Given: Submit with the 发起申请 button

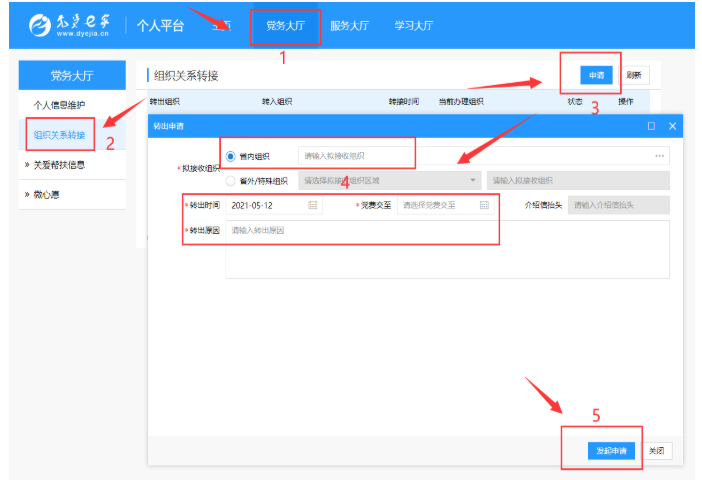Looking at the screenshot, I should click(611, 451).
